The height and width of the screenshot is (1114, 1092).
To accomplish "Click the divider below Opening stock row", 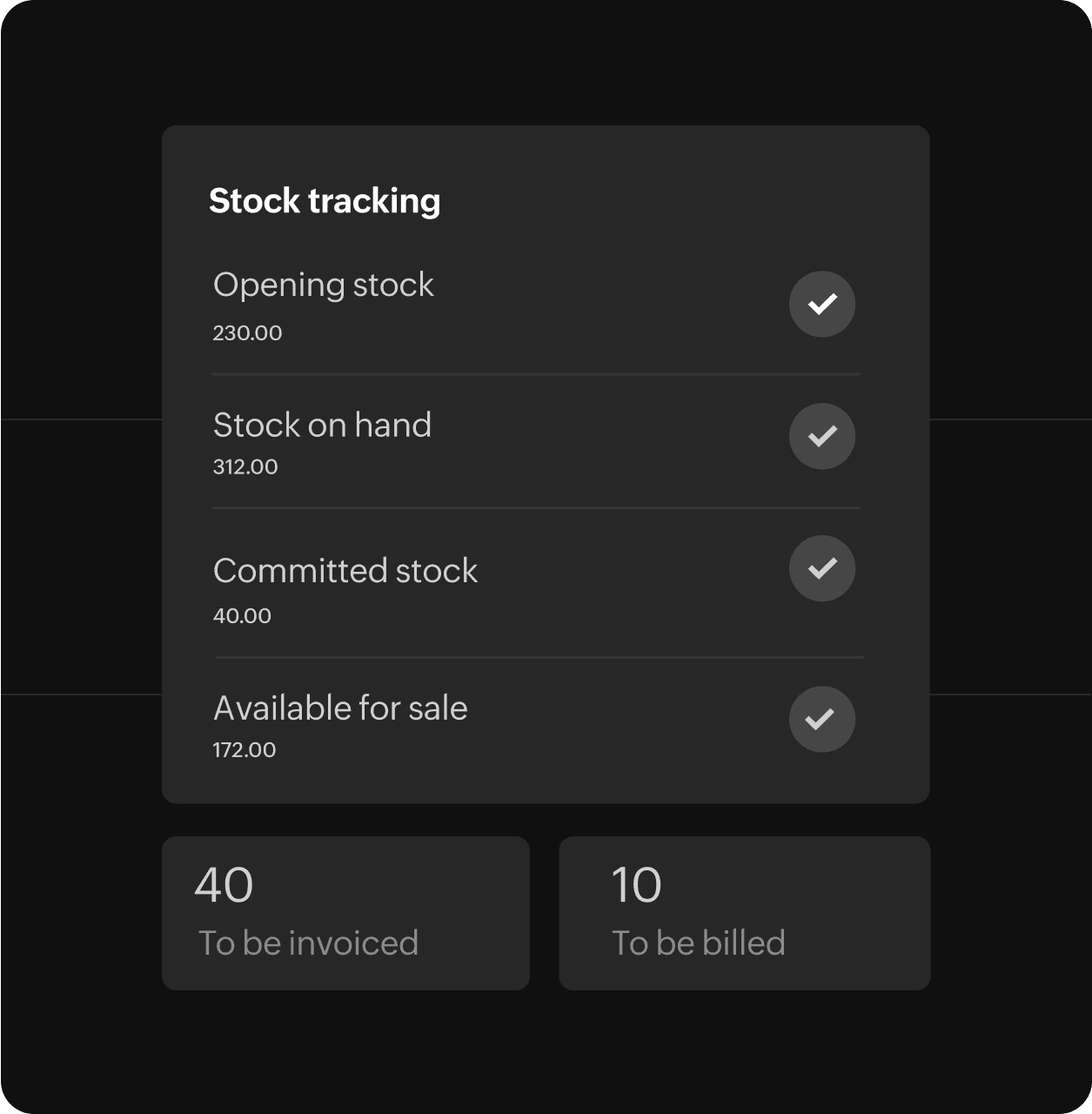I will pos(536,374).
